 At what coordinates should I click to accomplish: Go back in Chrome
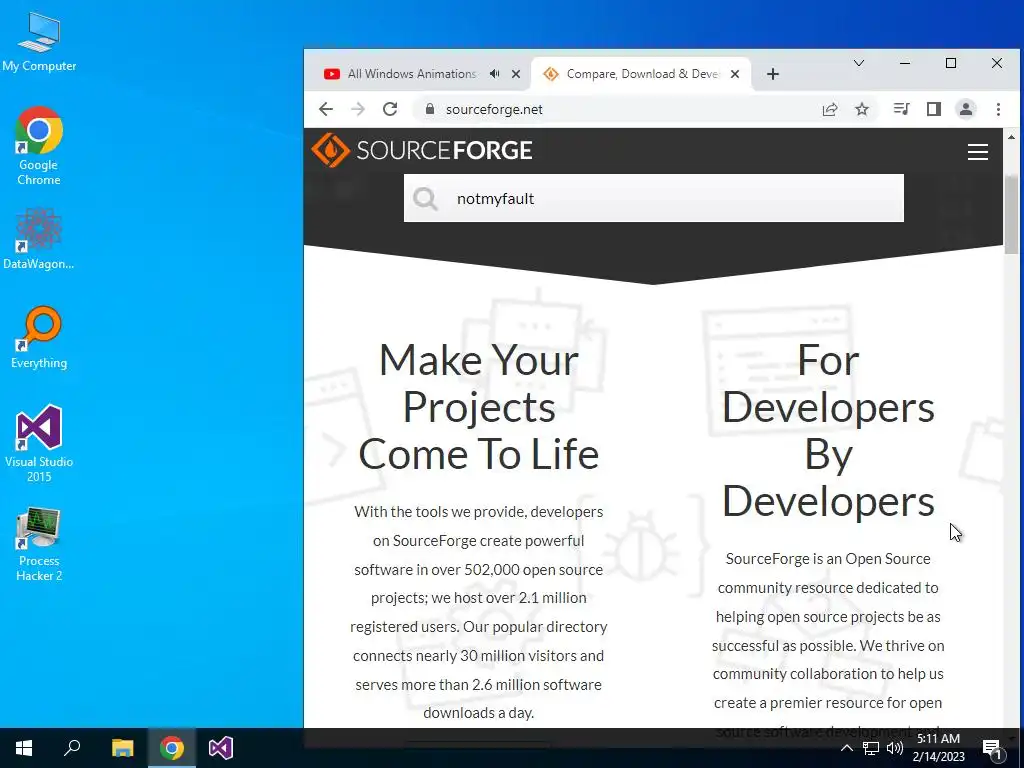[326, 109]
